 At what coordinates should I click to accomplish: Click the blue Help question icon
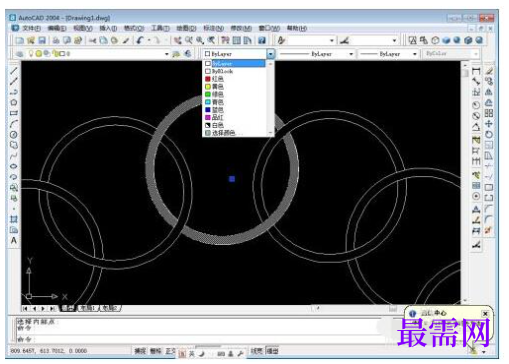262,40
